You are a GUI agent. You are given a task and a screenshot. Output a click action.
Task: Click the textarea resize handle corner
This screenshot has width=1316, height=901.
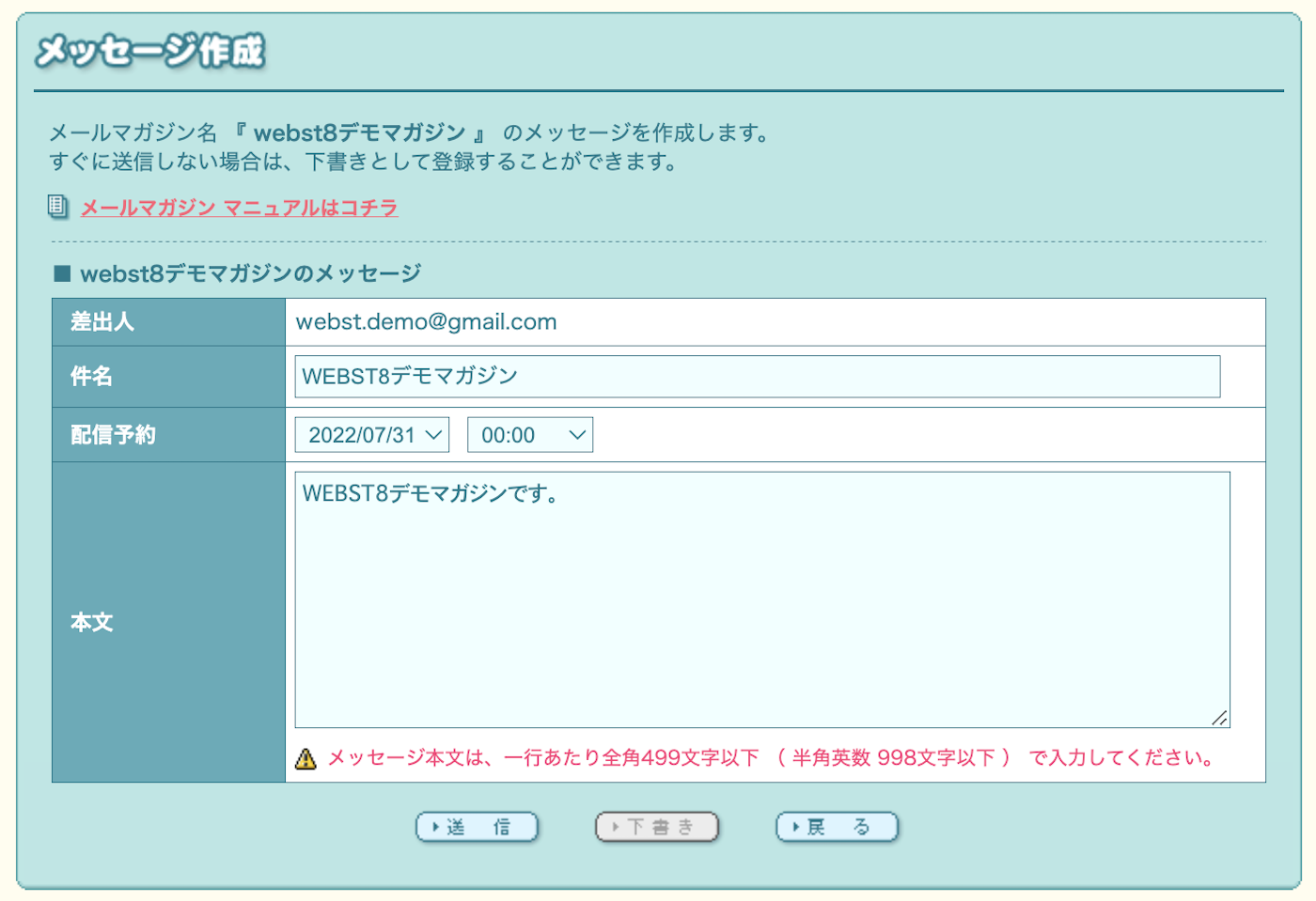1219,718
